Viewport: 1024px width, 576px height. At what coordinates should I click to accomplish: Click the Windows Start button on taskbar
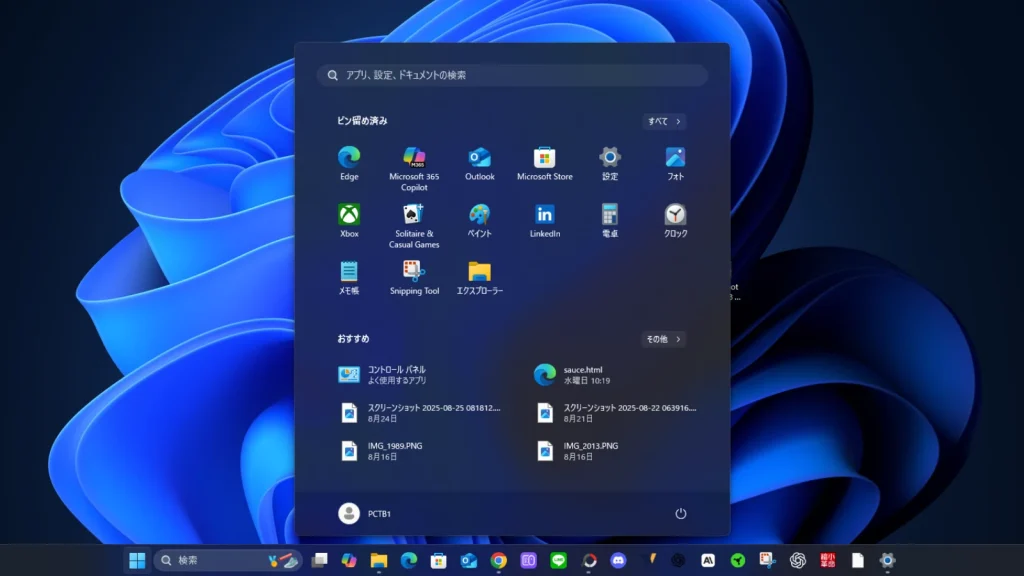[137, 560]
